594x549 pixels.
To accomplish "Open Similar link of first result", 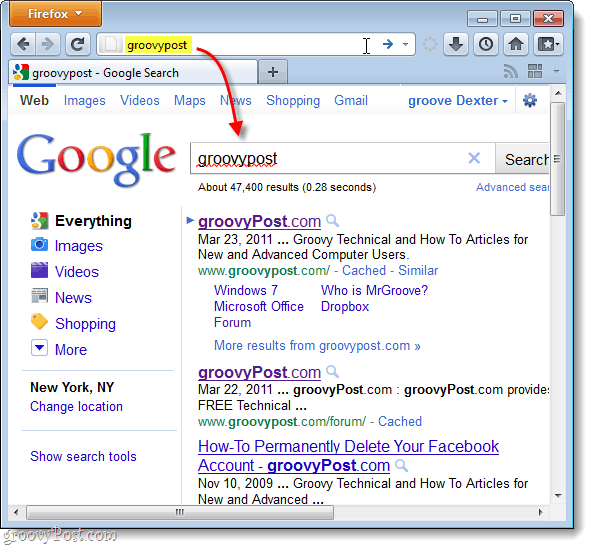I will click(418, 270).
